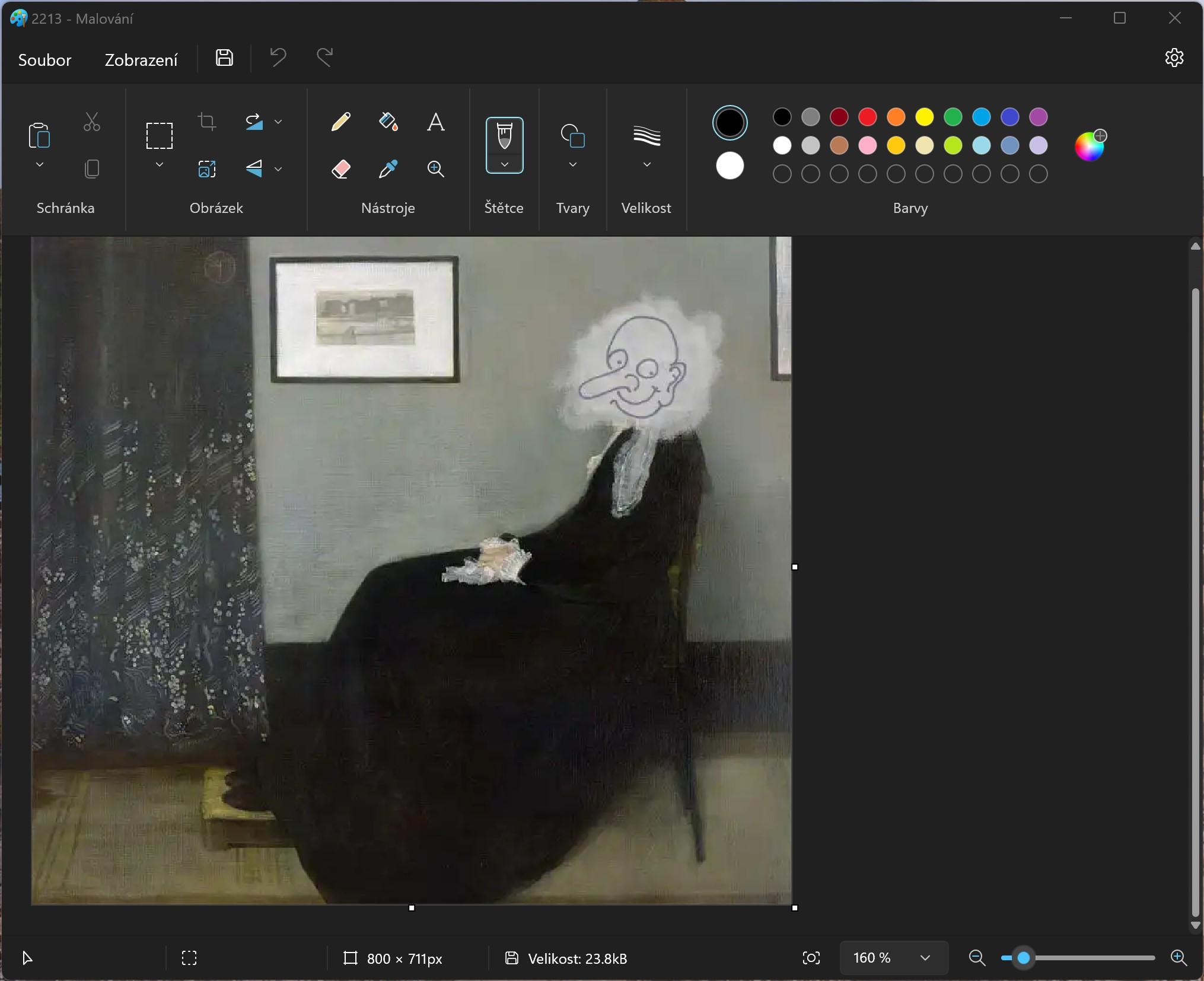Viewport: 1204px width, 981px height.
Task: Click the Cut scissors icon
Action: point(92,122)
